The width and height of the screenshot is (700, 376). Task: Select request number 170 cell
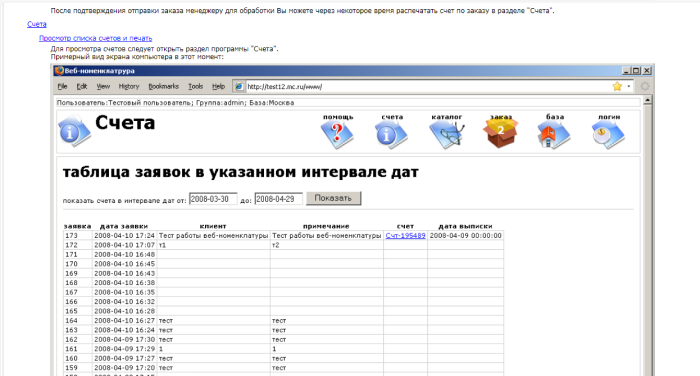tap(78, 264)
